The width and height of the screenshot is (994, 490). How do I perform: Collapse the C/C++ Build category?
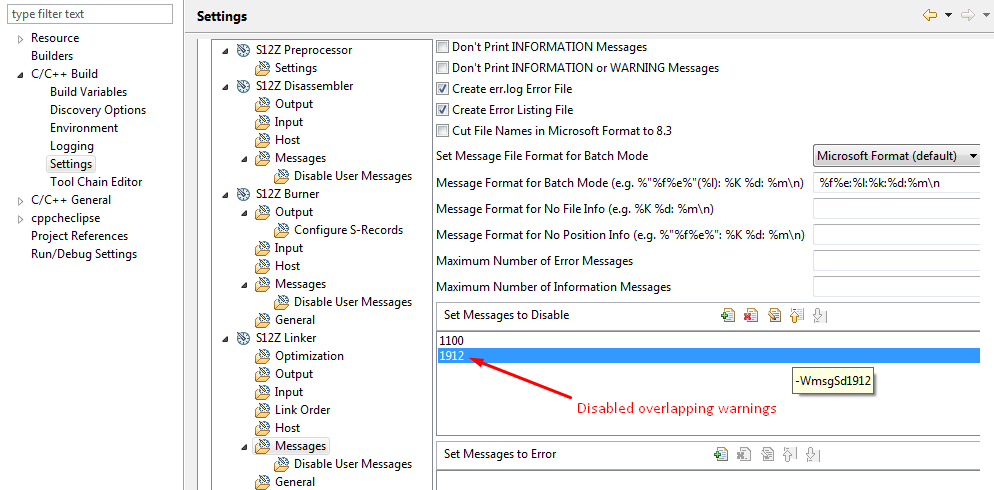pos(21,75)
